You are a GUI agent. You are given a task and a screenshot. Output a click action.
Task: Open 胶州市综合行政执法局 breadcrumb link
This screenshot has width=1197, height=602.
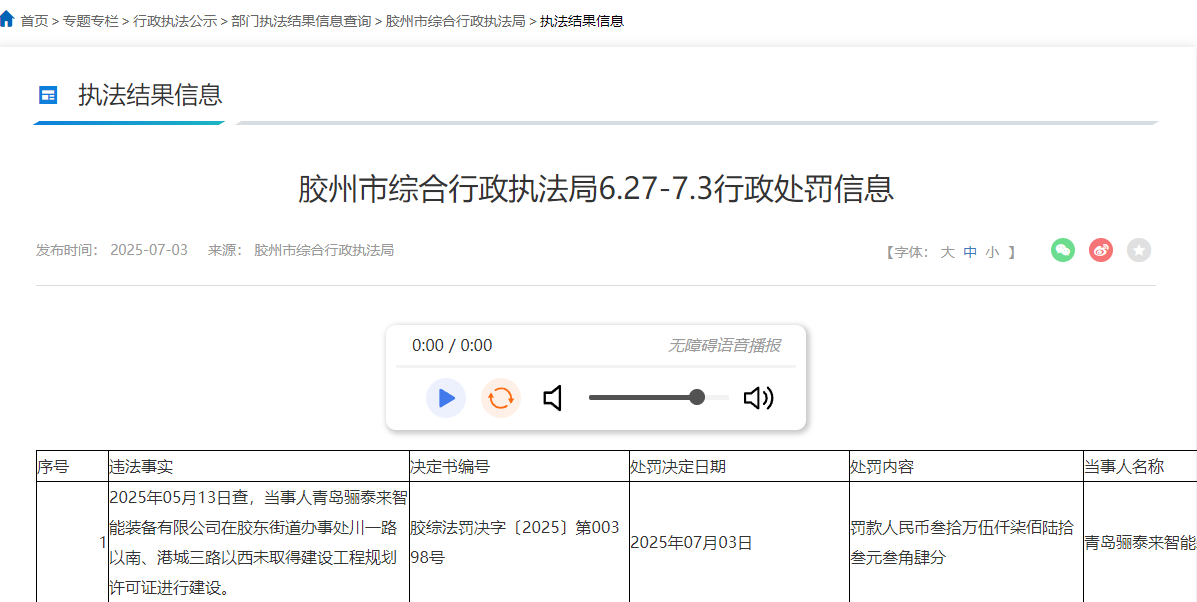pyautogui.click(x=455, y=20)
